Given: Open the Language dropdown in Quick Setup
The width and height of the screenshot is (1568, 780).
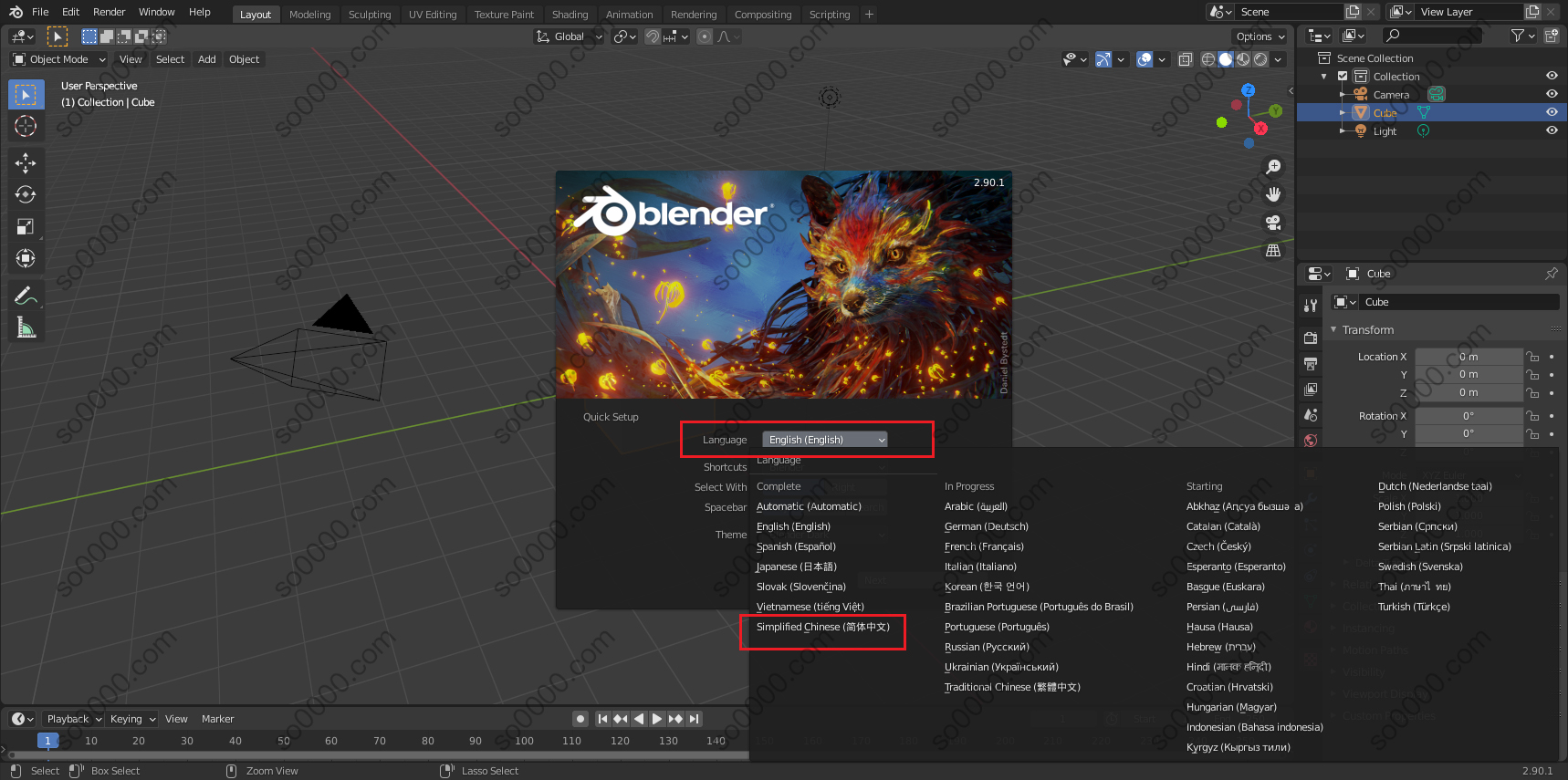Looking at the screenshot, I should click(825, 440).
